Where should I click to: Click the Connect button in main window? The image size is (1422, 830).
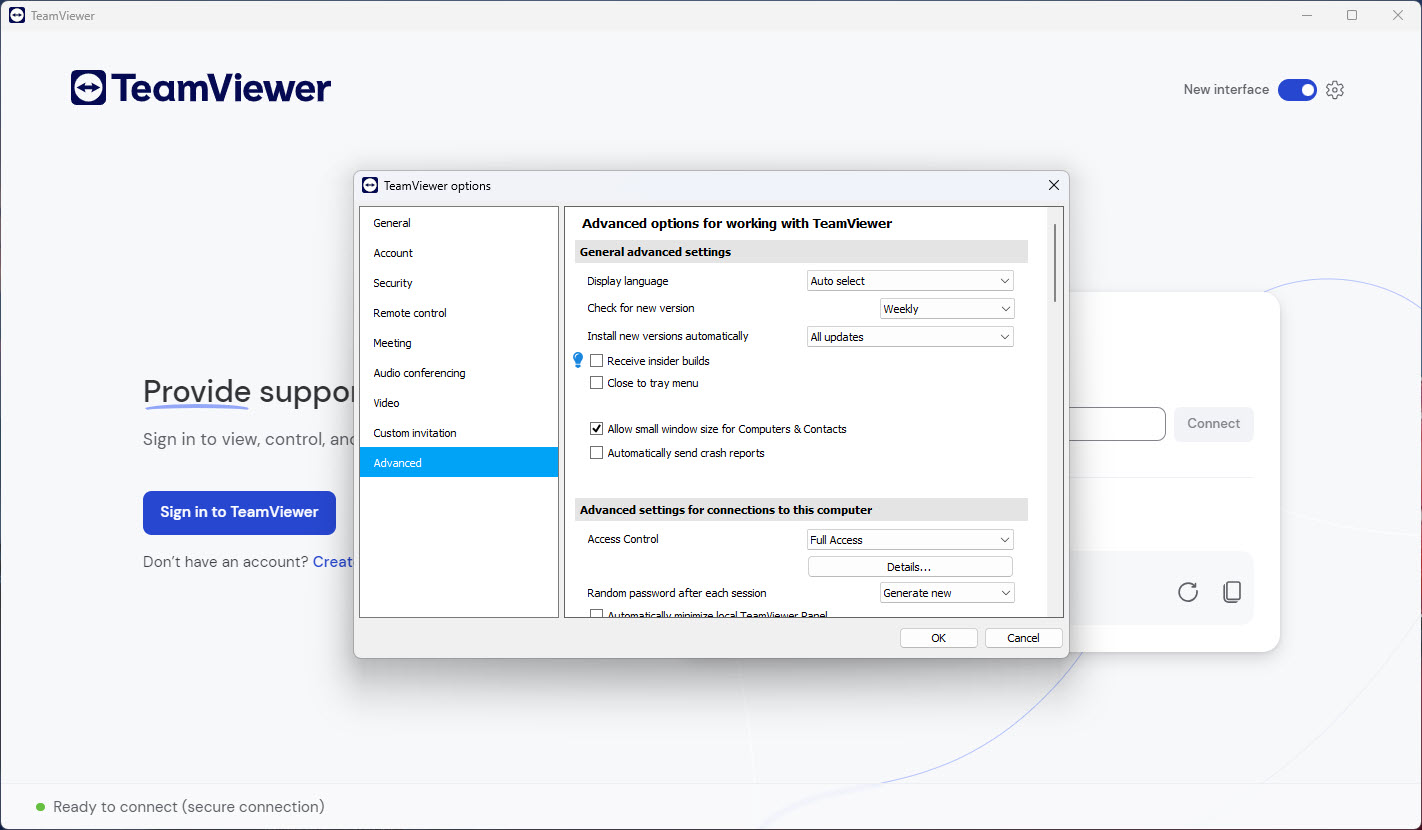(x=1213, y=424)
